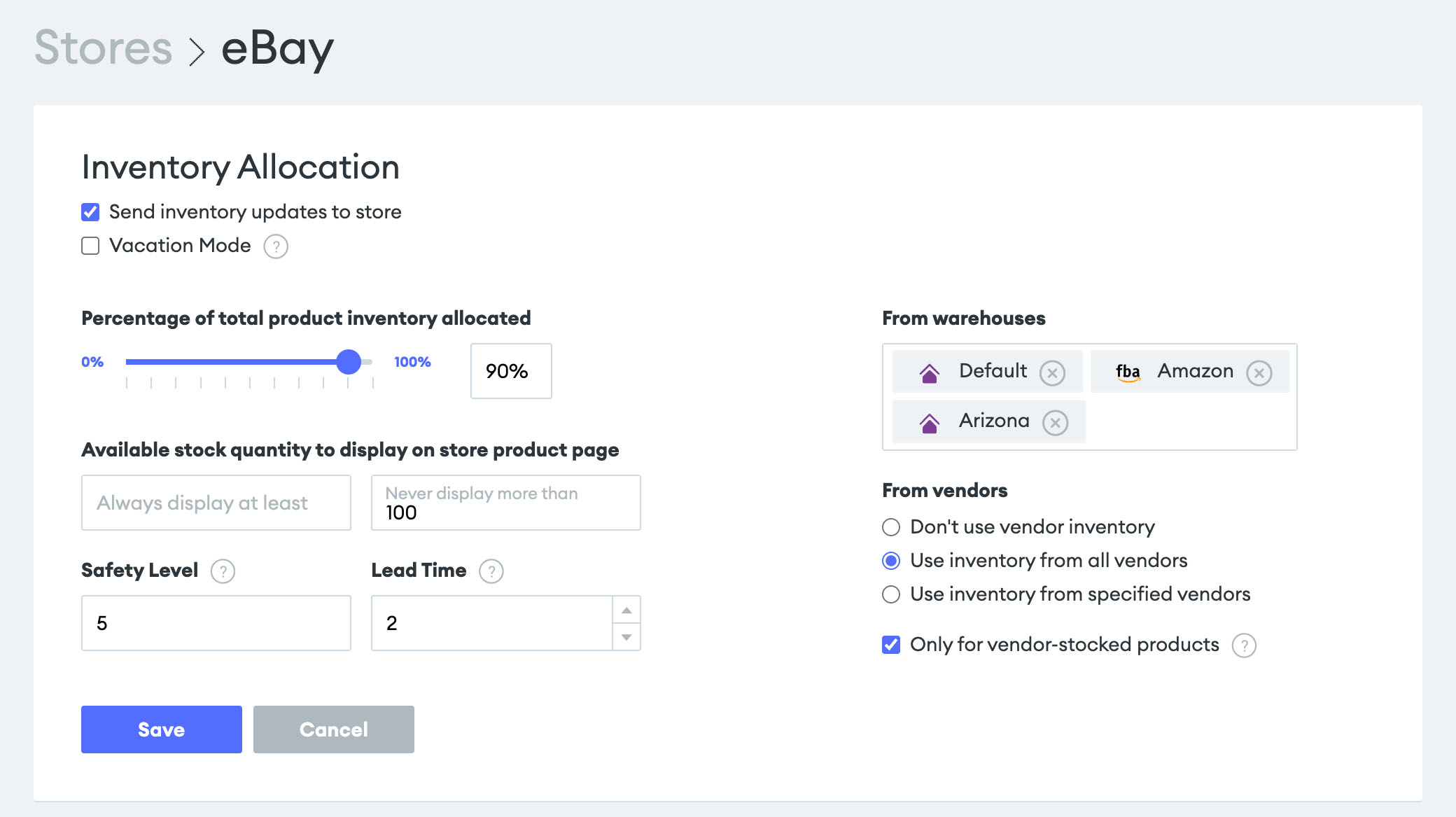
Task: Click the Always display at least field
Action: (x=216, y=502)
